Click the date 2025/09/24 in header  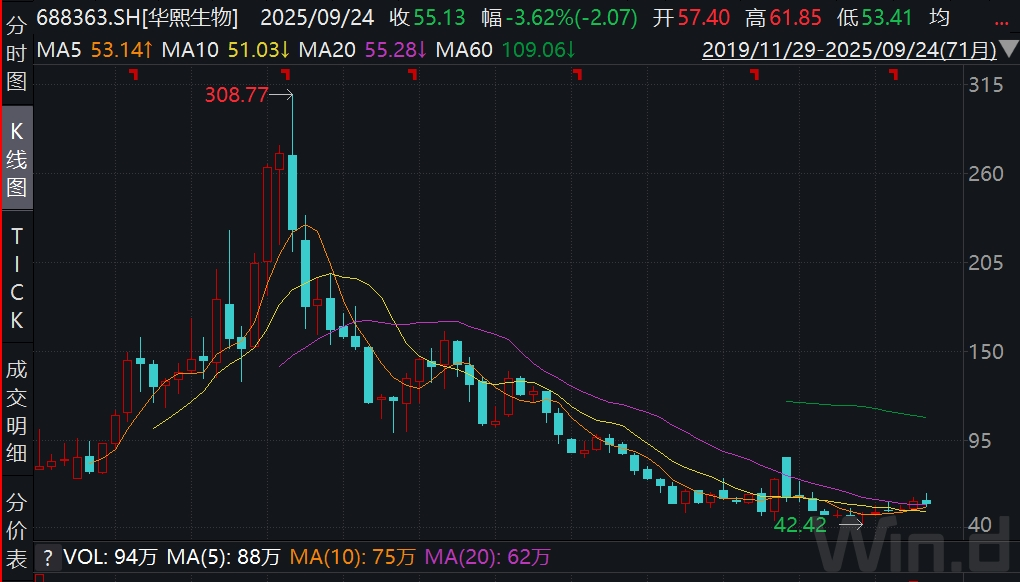coord(317,18)
